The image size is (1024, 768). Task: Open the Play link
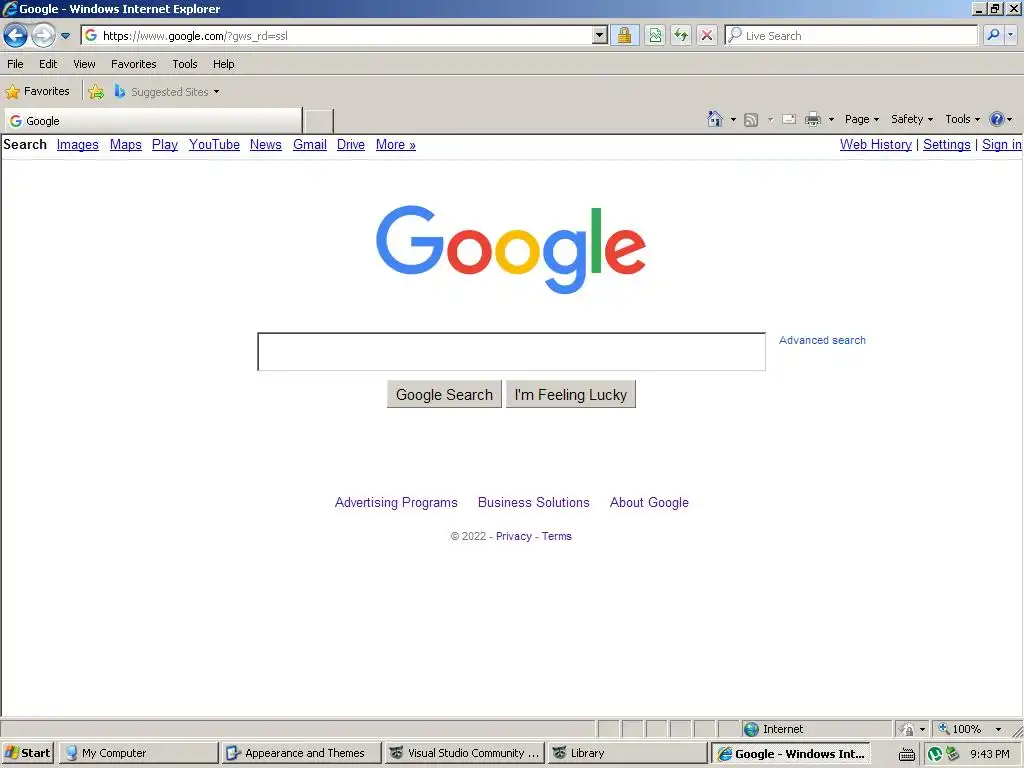[165, 144]
